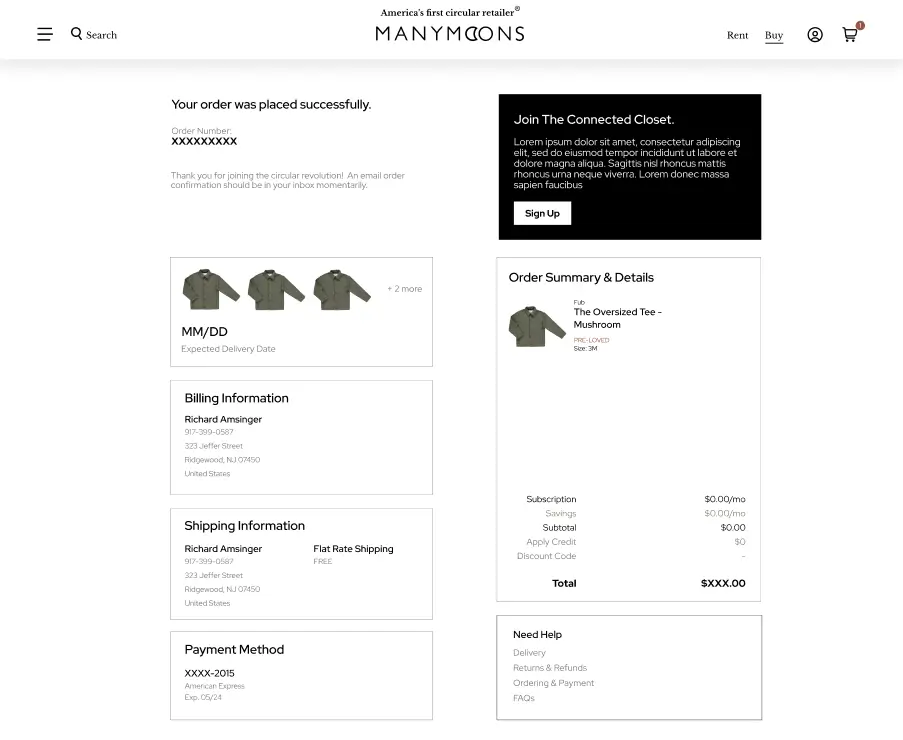The width and height of the screenshot is (903, 740).
Task: Select the Buy navigation tab
Action: click(774, 35)
